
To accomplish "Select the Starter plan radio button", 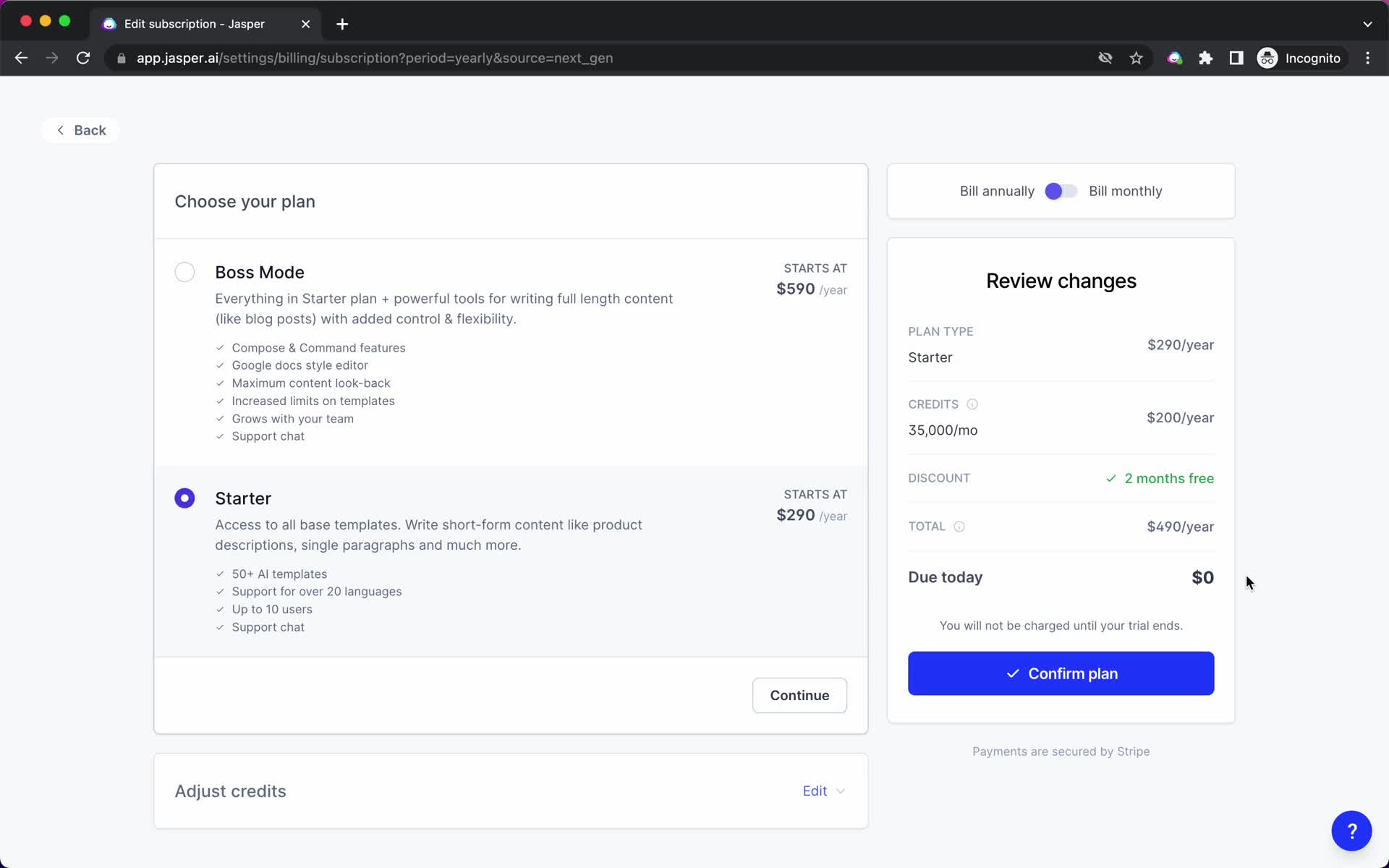I will click(x=184, y=498).
